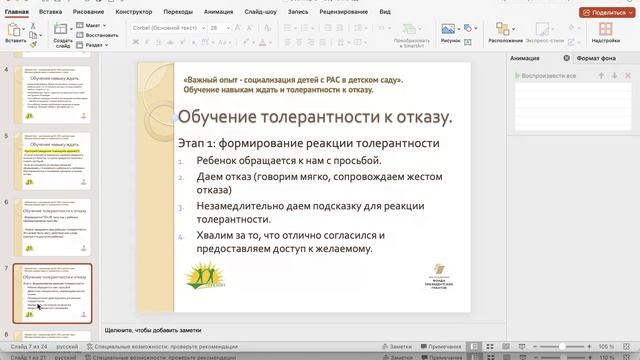Click the zoom out minus icon
This screenshot has height=360, width=640.
click(x=535, y=347)
